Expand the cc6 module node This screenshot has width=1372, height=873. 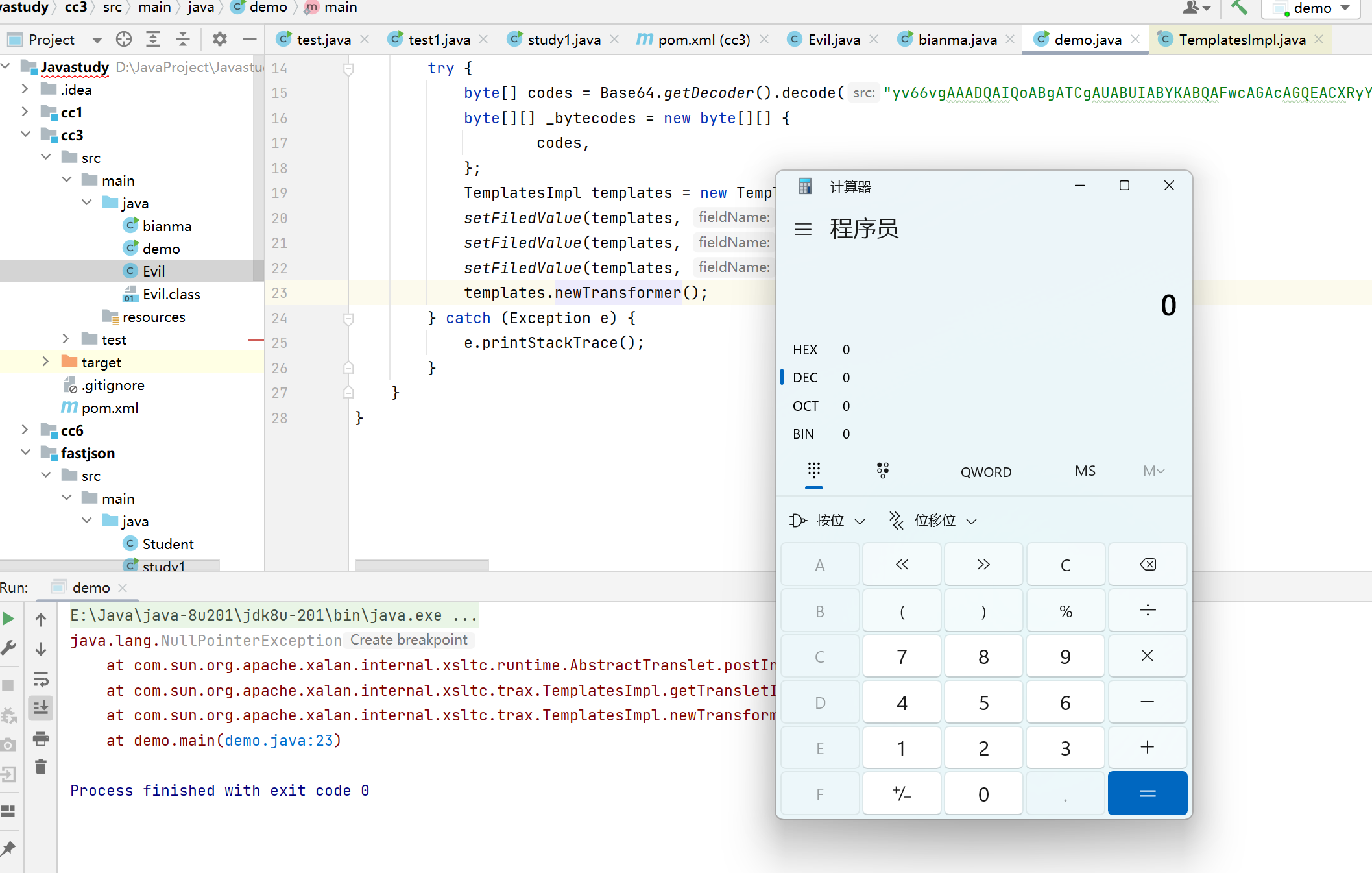click(x=25, y=430)
